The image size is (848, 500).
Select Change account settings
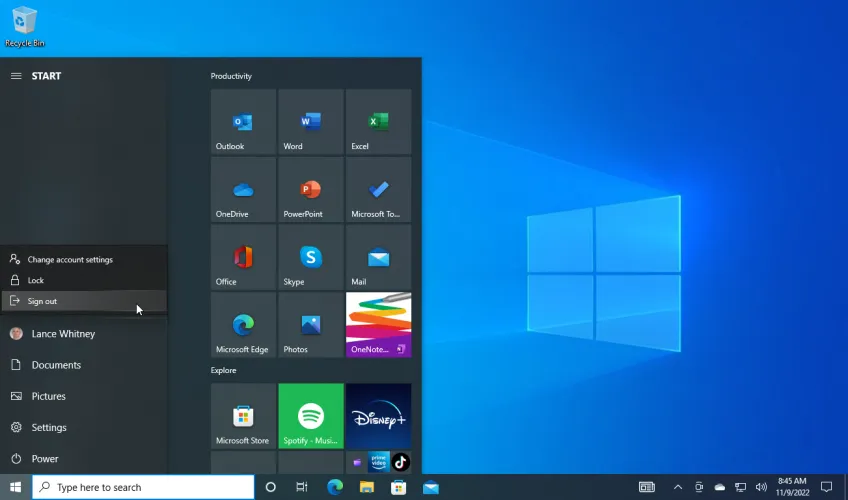pyautogui.click(x=70, y=259)
